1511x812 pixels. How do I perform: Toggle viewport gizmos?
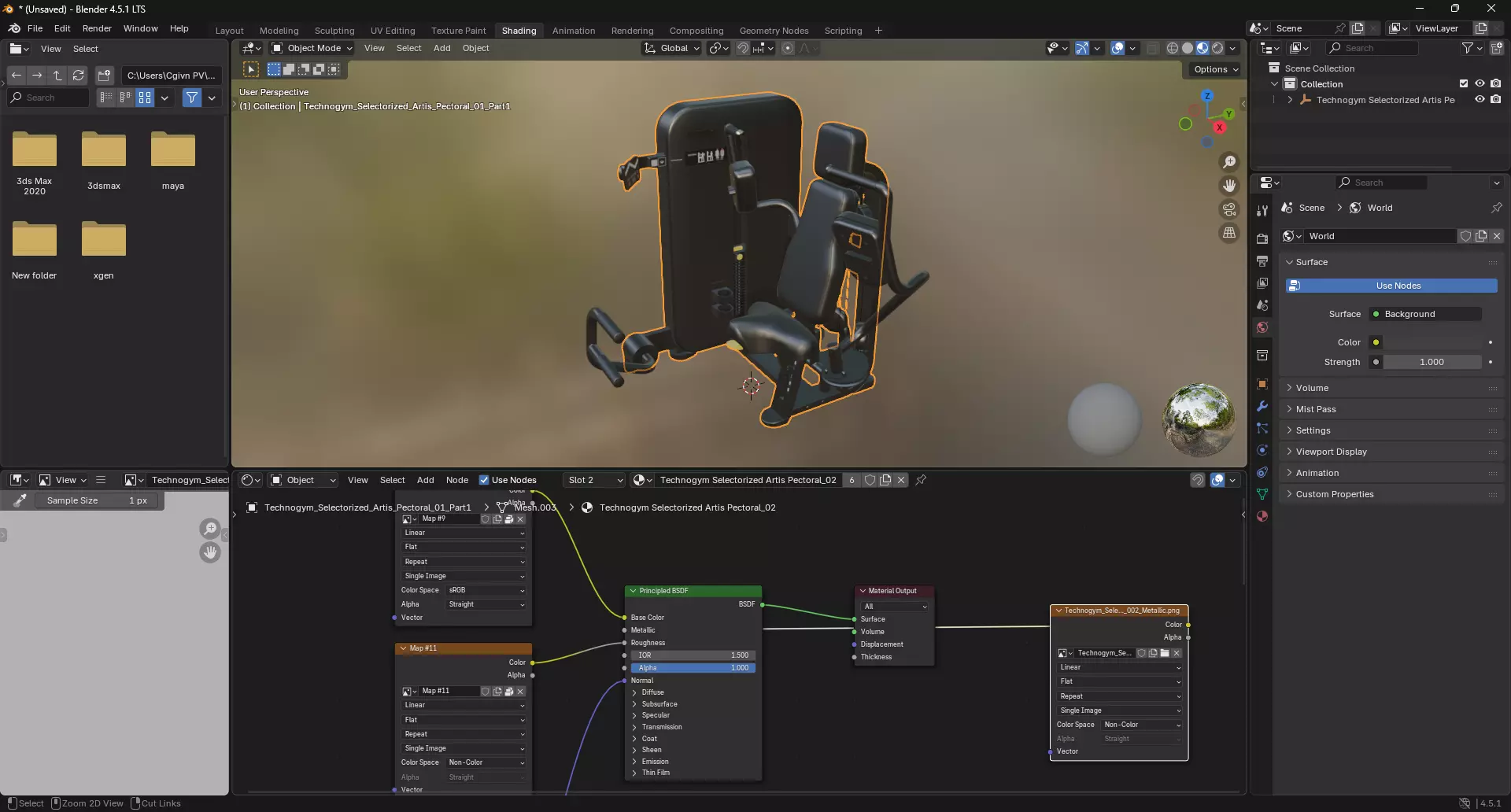click(x=1082, y=48)
